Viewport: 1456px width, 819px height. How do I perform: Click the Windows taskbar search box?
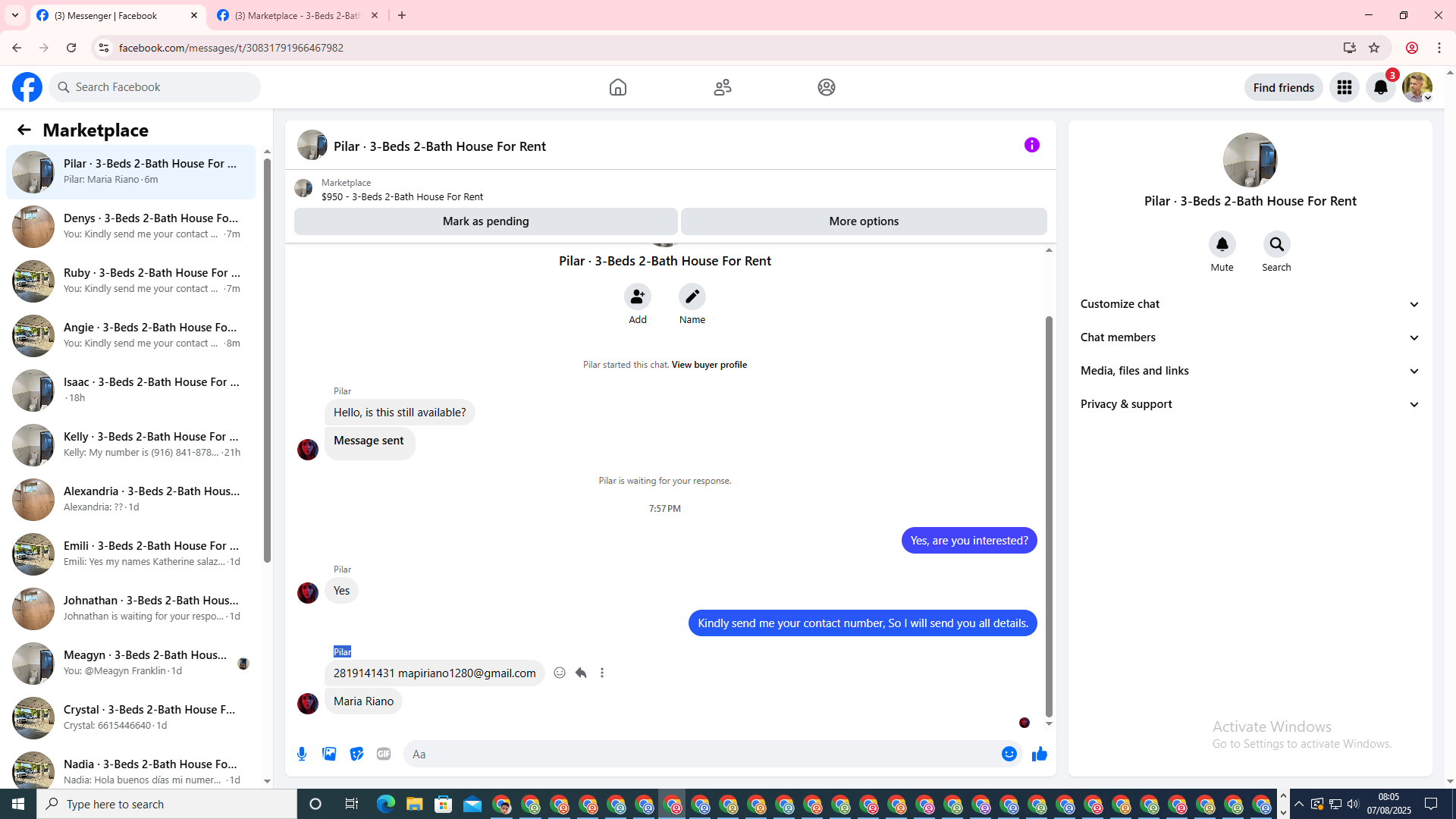point(167,804)
